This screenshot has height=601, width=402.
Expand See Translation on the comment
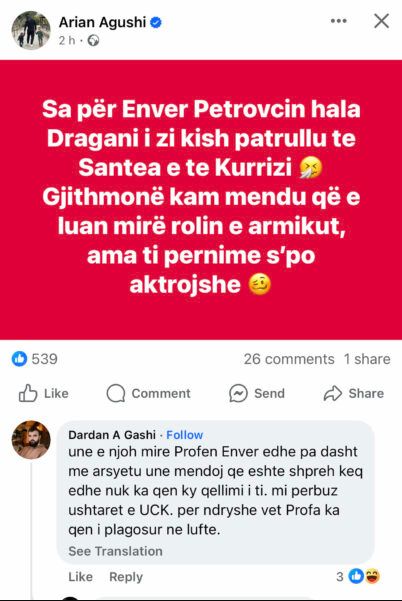[x=115, y=551]
